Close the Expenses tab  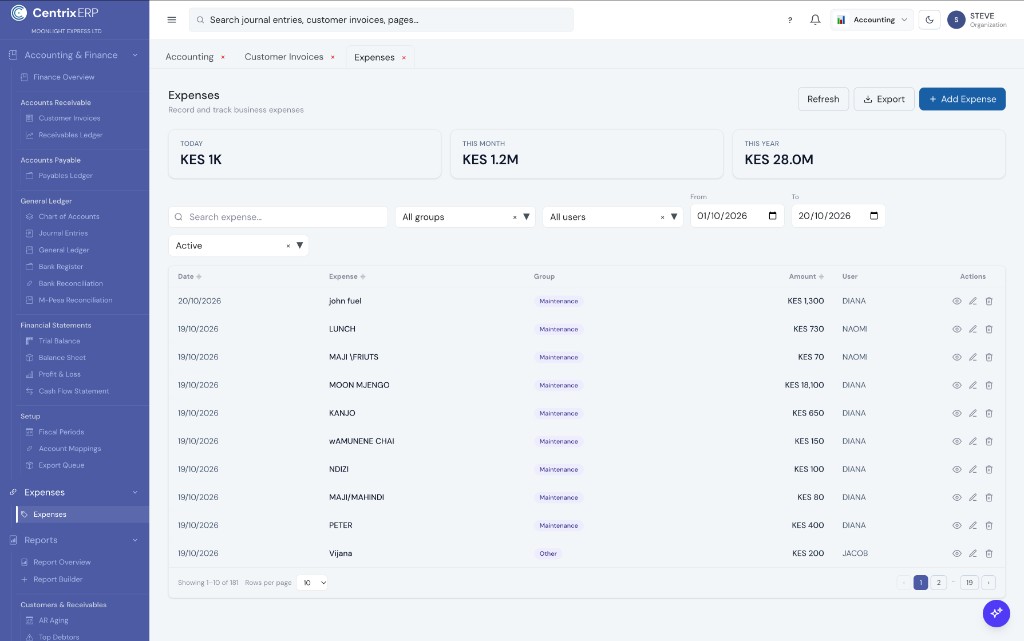[404, 57]
